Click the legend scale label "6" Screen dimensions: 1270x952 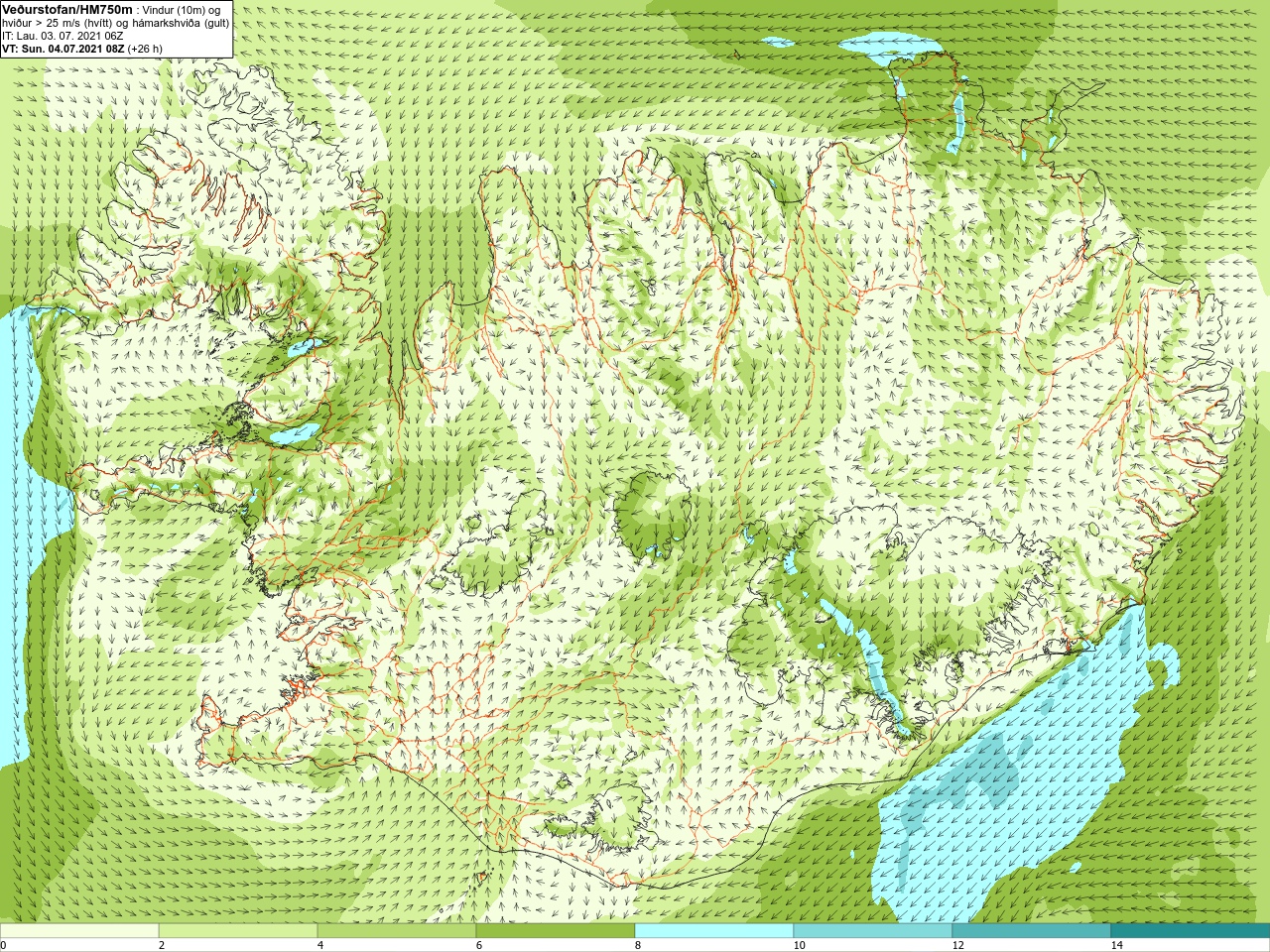click(x=478, y=945)
